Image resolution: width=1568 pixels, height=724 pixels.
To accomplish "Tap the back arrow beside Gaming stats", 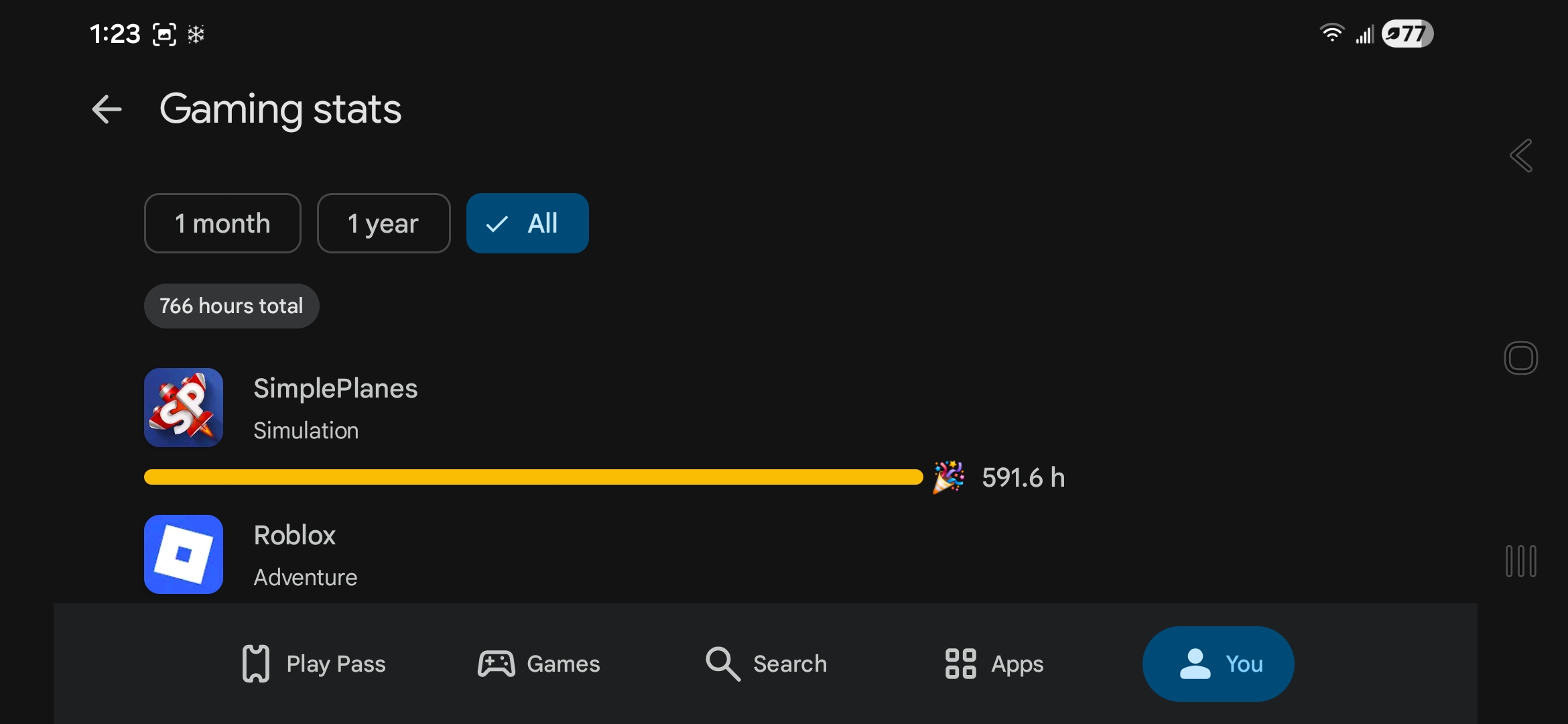I will [107, 109].
